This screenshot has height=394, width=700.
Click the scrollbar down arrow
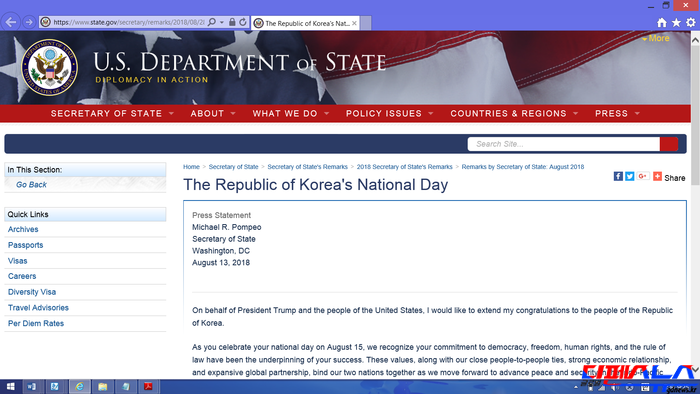(x=695, y=370)
